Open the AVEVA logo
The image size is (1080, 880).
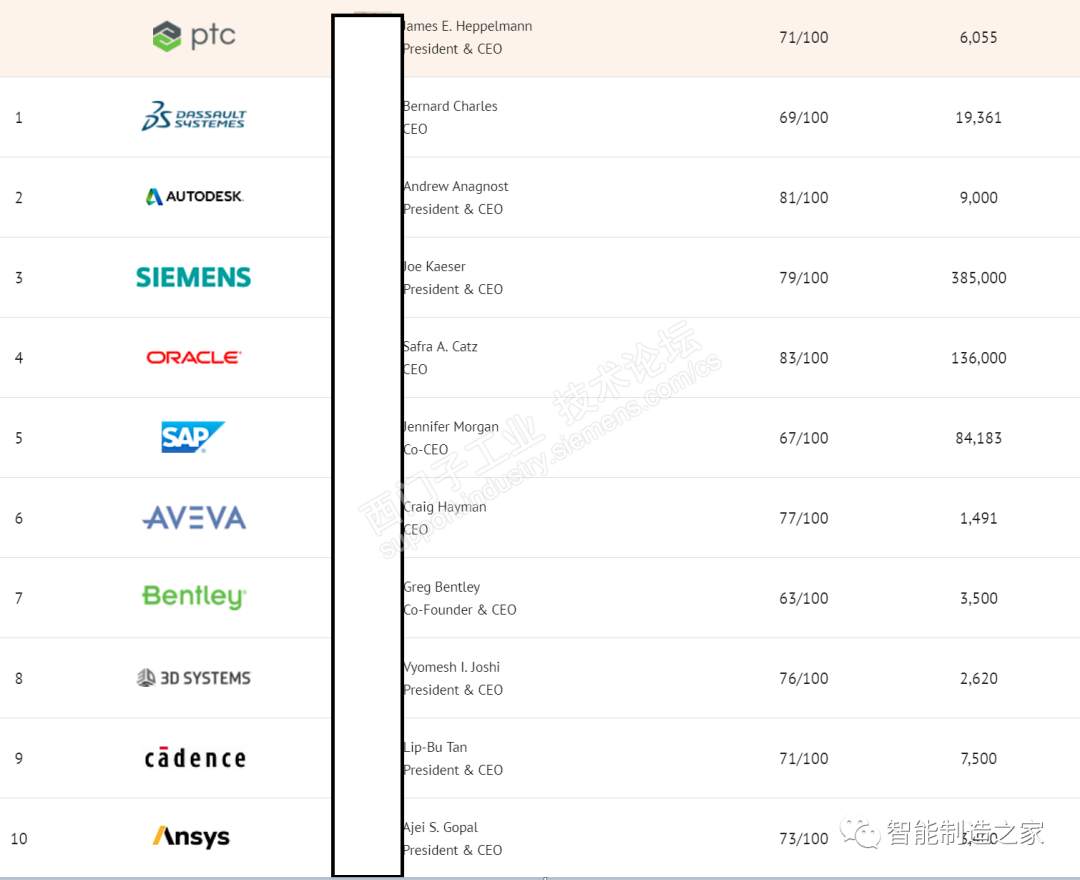tap(194, 518)
